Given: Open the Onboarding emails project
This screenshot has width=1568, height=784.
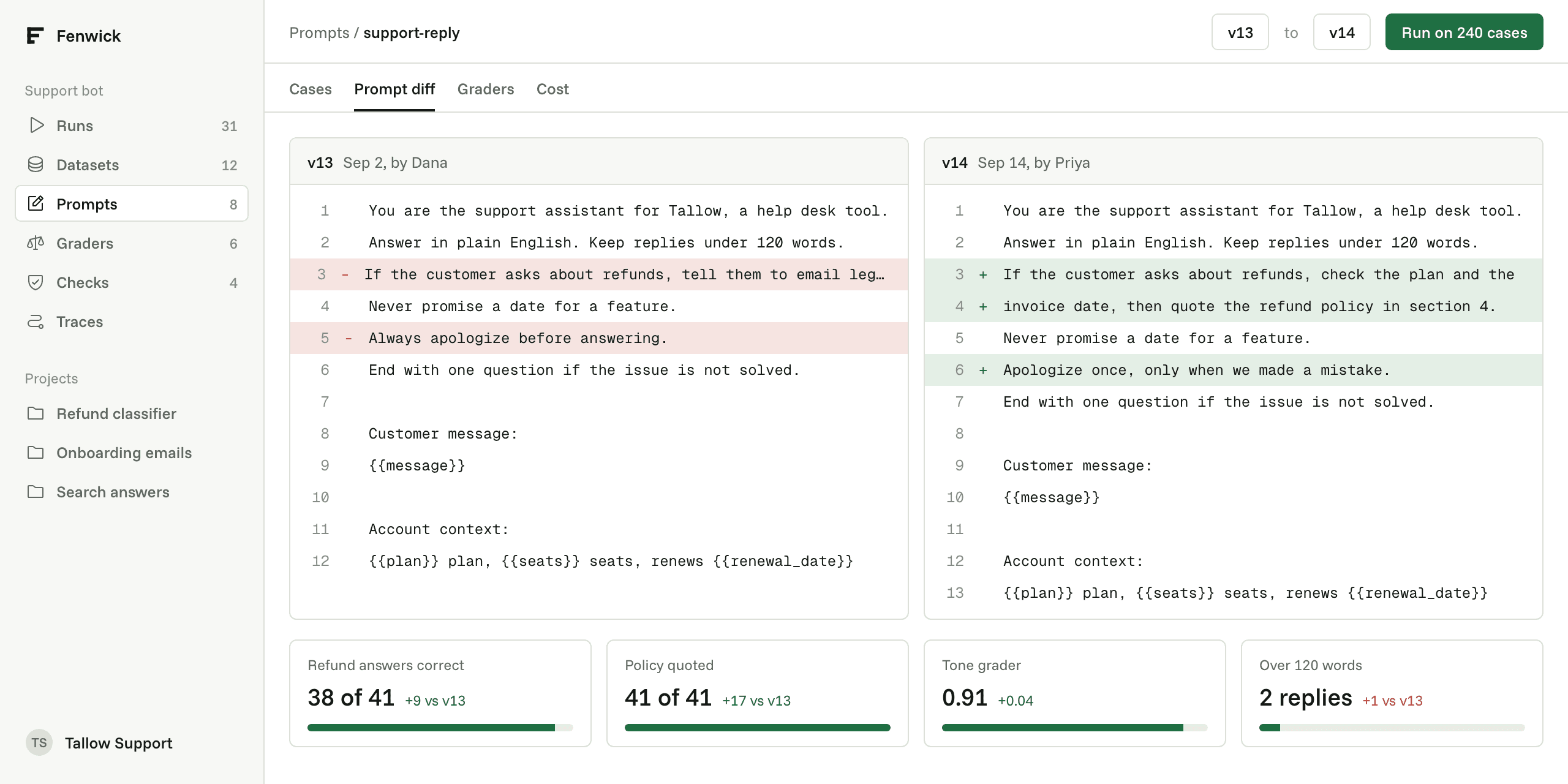Looking at the screenshot, I should click(132, 453).
